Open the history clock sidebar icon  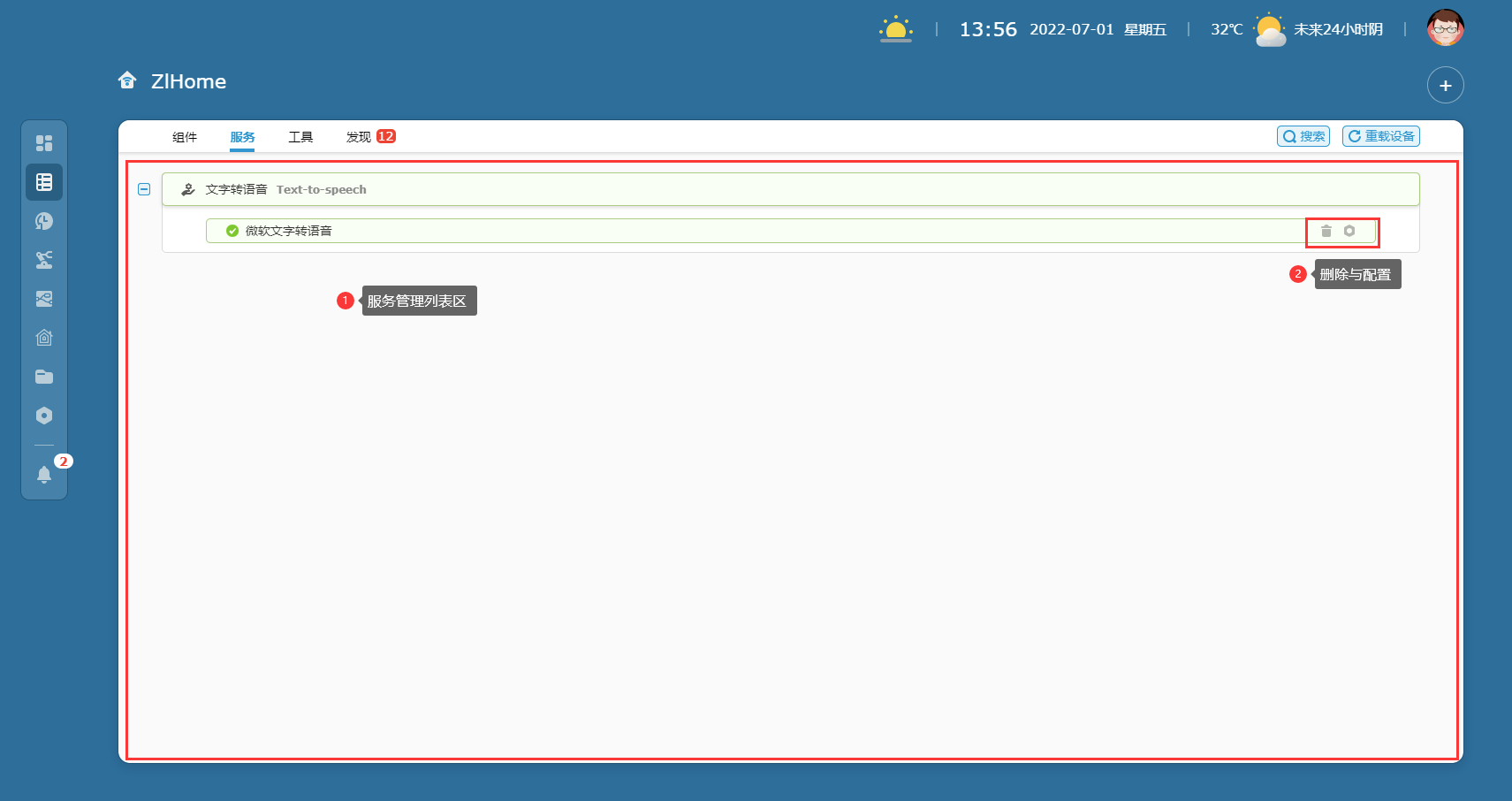point(44,221)
